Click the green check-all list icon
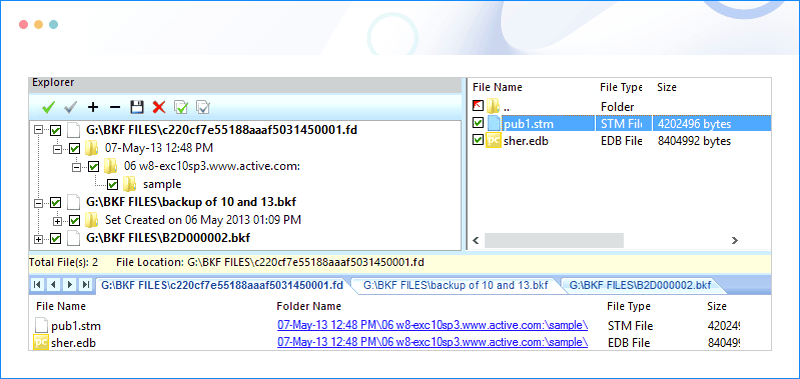800x379 pixels. [x=181, y=107]
